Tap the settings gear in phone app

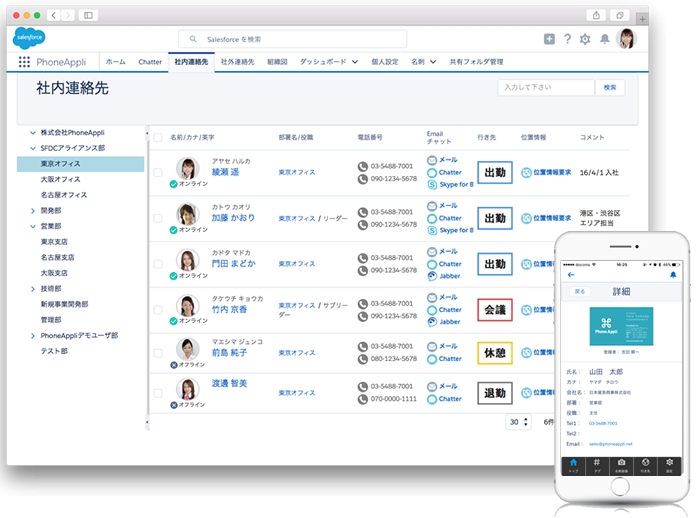pyautogui.click(x=669, y=465)
